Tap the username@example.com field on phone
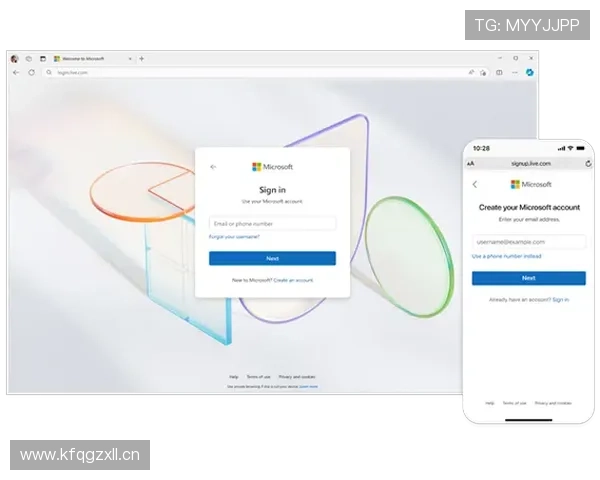Screen dimensions: 600x480 529,241
